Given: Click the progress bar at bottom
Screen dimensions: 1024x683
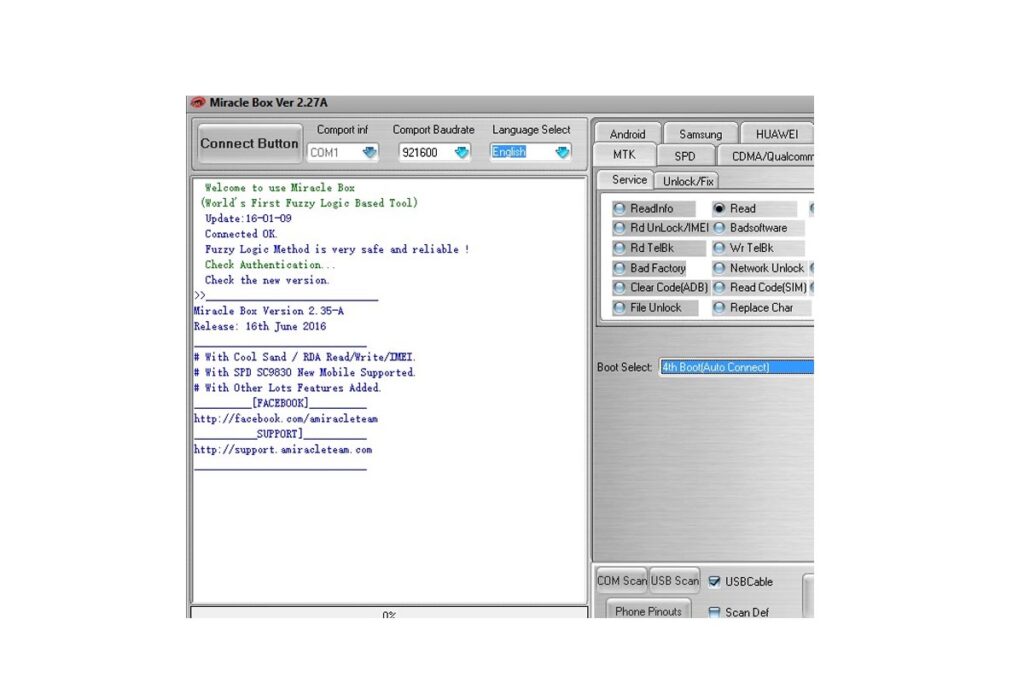Looking at the screenshot, I should (390, 615).
